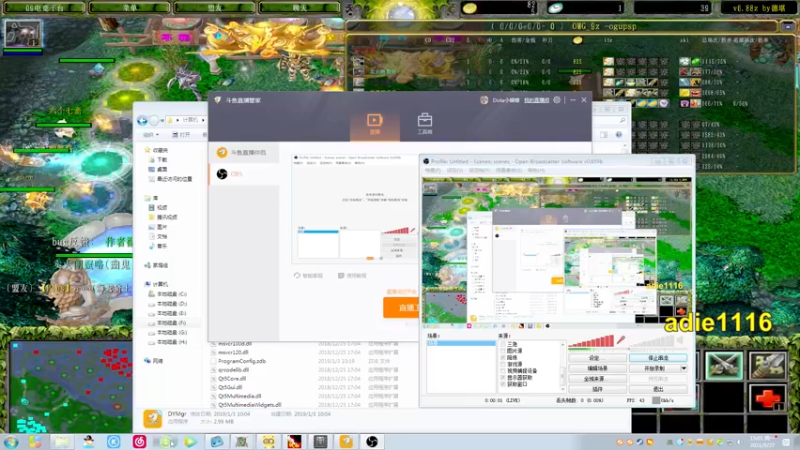Open the game's third top menu button
The image size is (800, 450).
(214, 8)
